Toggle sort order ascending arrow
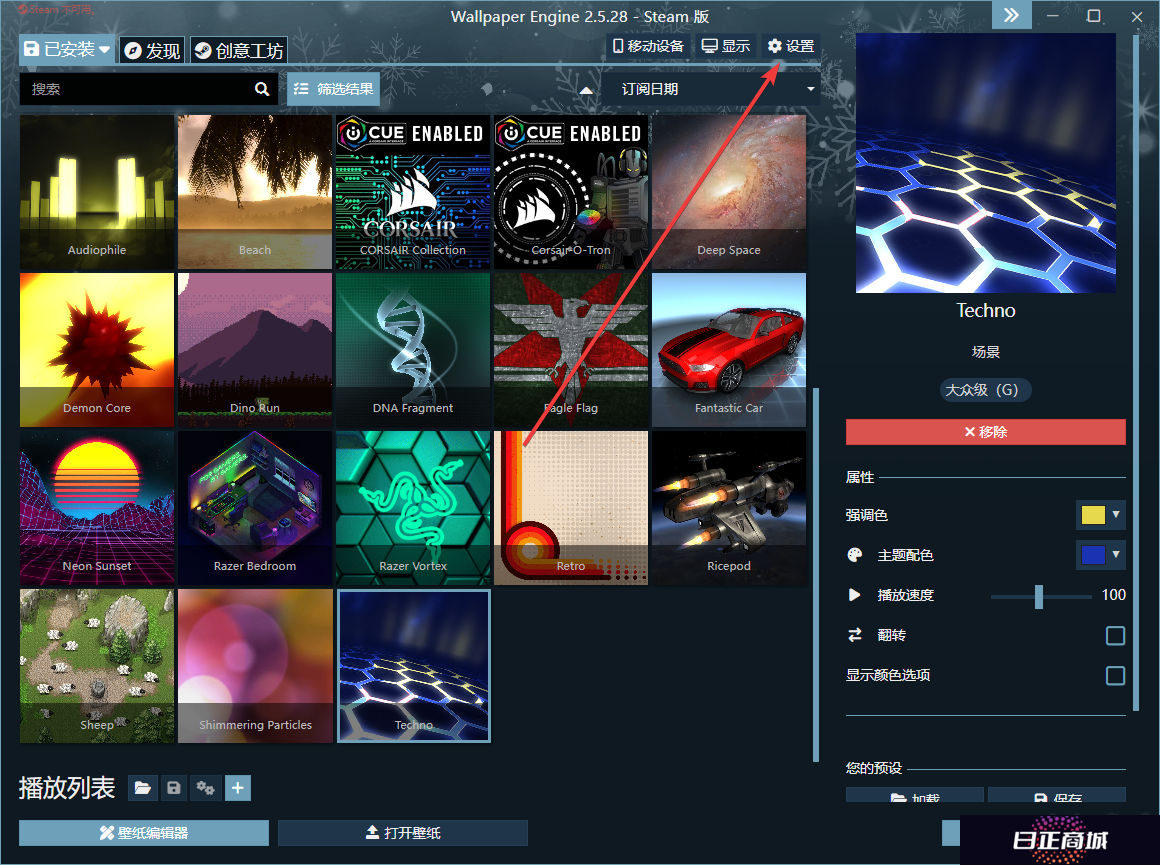1160x865 pixels. point(586,90)
